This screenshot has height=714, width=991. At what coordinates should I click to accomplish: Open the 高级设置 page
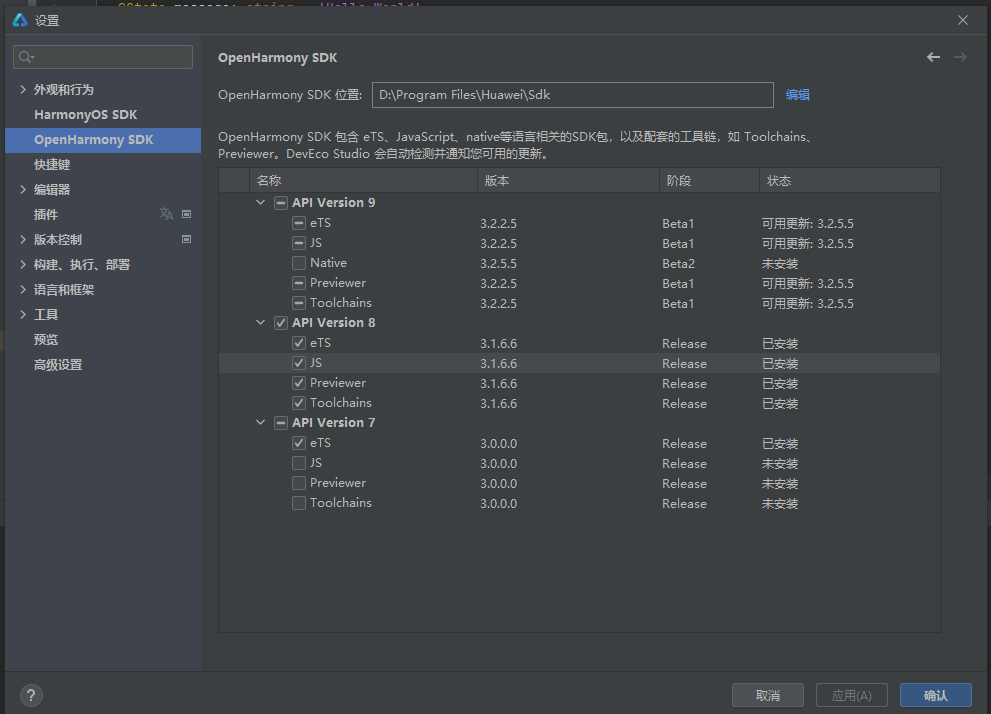point(103,365)
